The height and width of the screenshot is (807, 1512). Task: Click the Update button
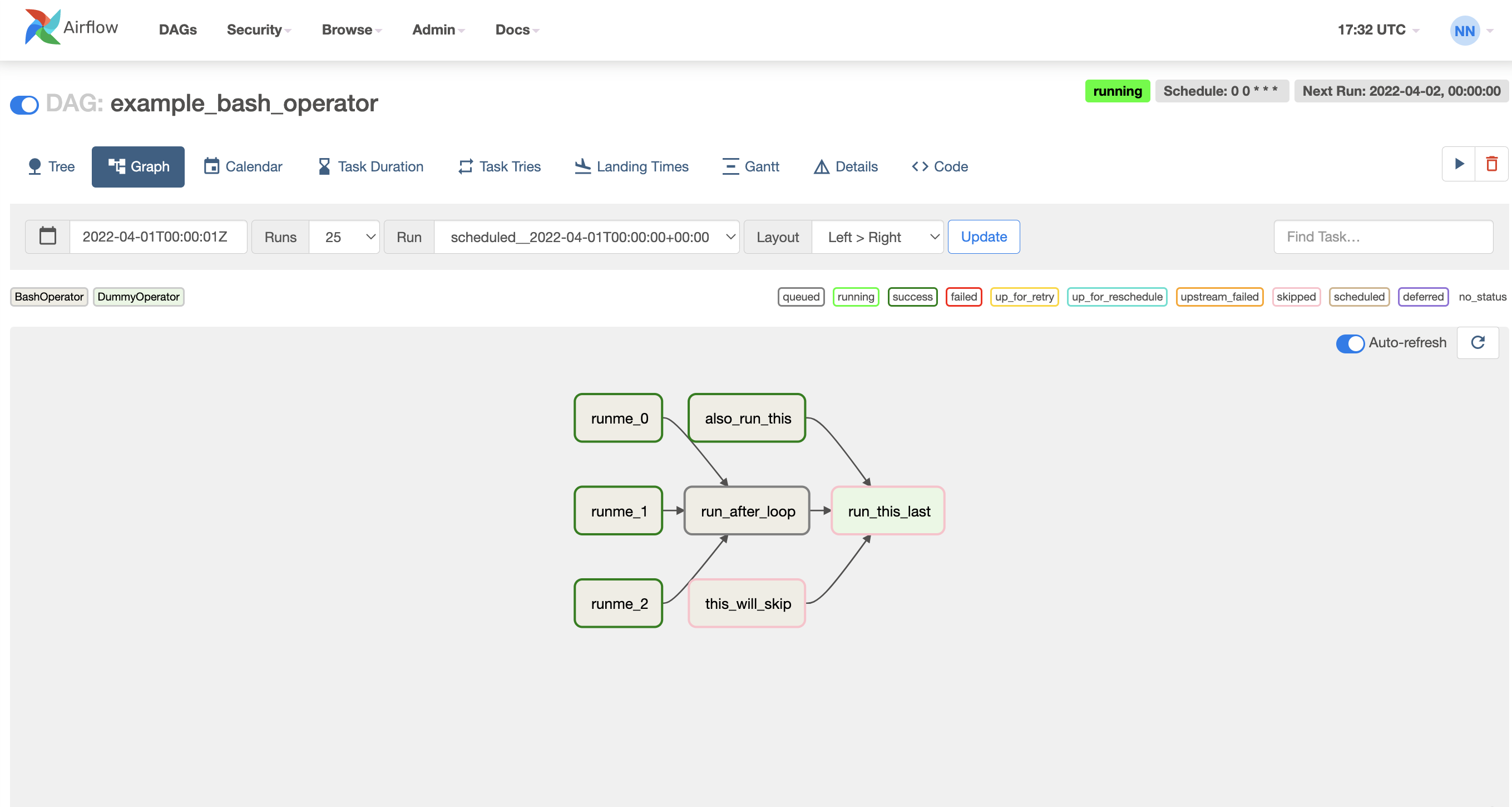984,237
